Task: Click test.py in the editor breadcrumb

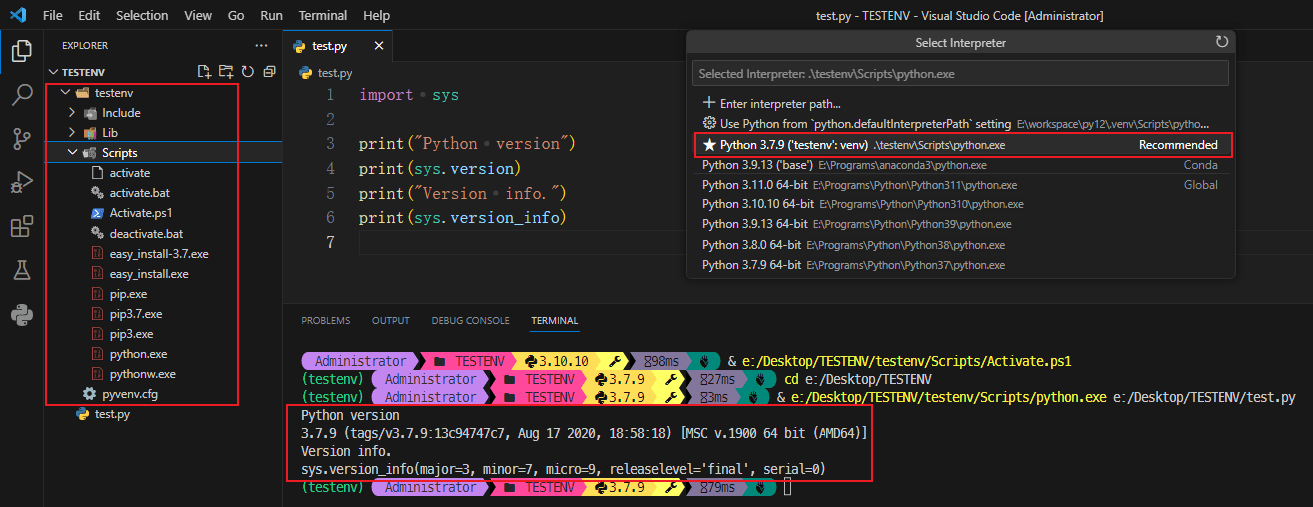Action: coord(334,73)
